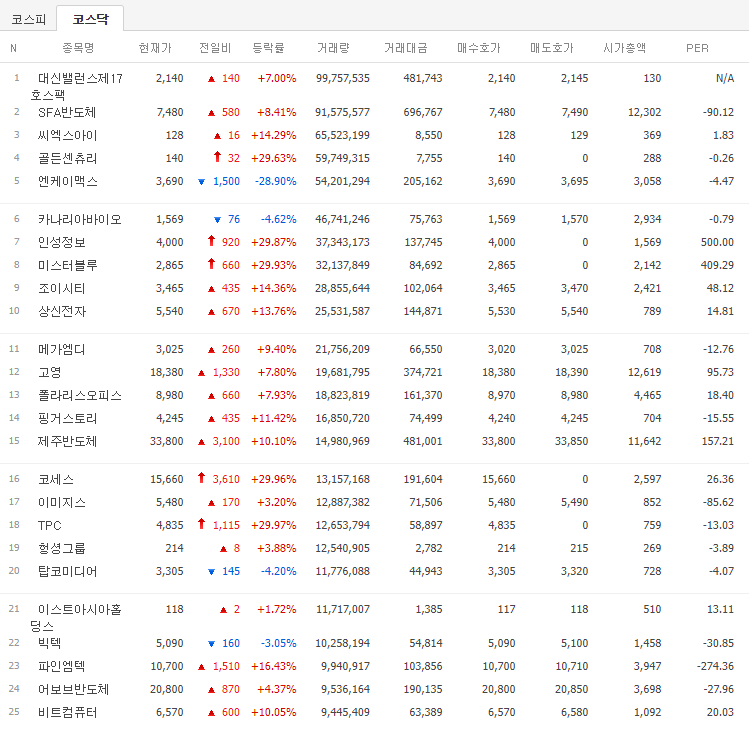Image resolution: width=749 pixels, height=730 pixels.
Task: Click 빅텍 stock name
Action: (x=50, y=643)
